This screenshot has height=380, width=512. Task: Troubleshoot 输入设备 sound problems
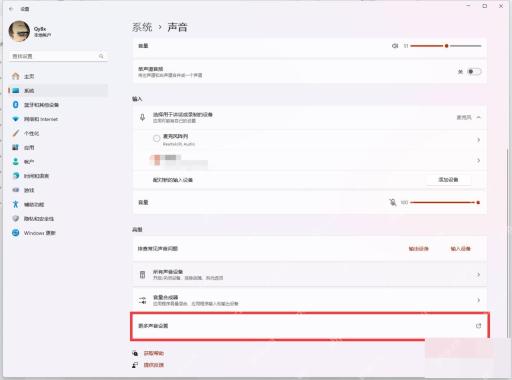pos(460,249)
